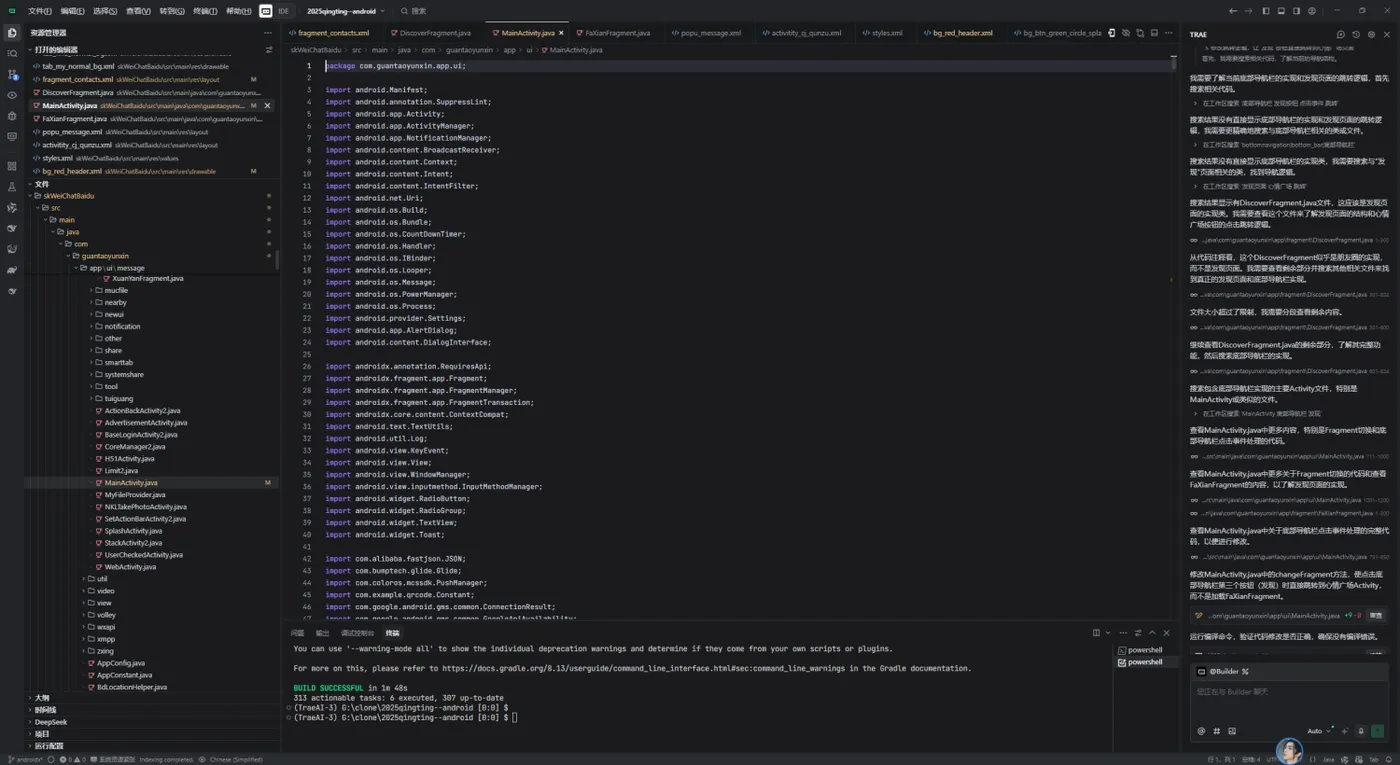The image size is (1400, 765).
Task: Click the # reference icon in chat input
Action: (x=1216, y=731)
